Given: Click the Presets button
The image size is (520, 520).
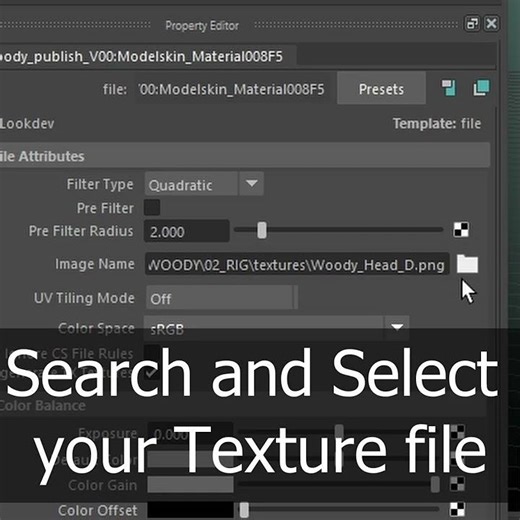Looking at the screenshot, I should coord(381,89).
